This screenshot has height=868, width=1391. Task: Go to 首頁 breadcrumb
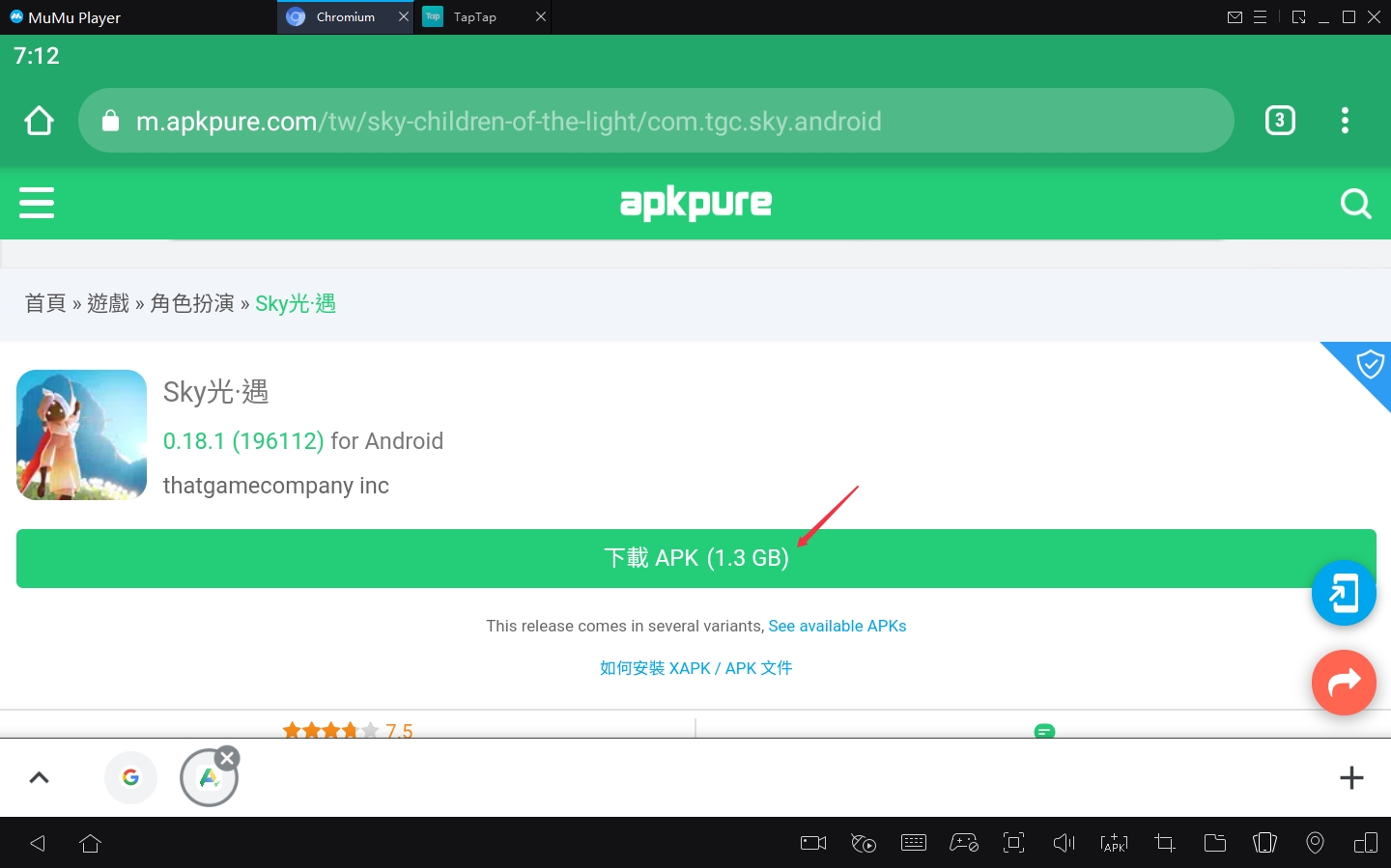click(x=45, y=303)
